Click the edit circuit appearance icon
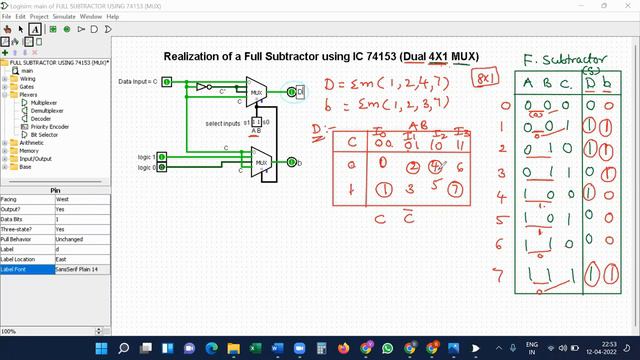The width and height of the screenshot is (640, 360). pos(39,42)
